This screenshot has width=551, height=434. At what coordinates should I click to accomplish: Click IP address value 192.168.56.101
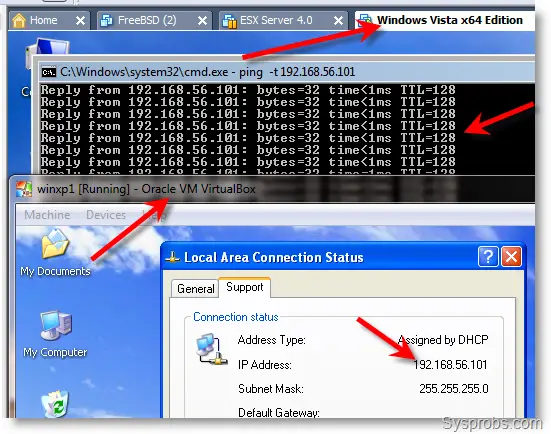[450, 365]
